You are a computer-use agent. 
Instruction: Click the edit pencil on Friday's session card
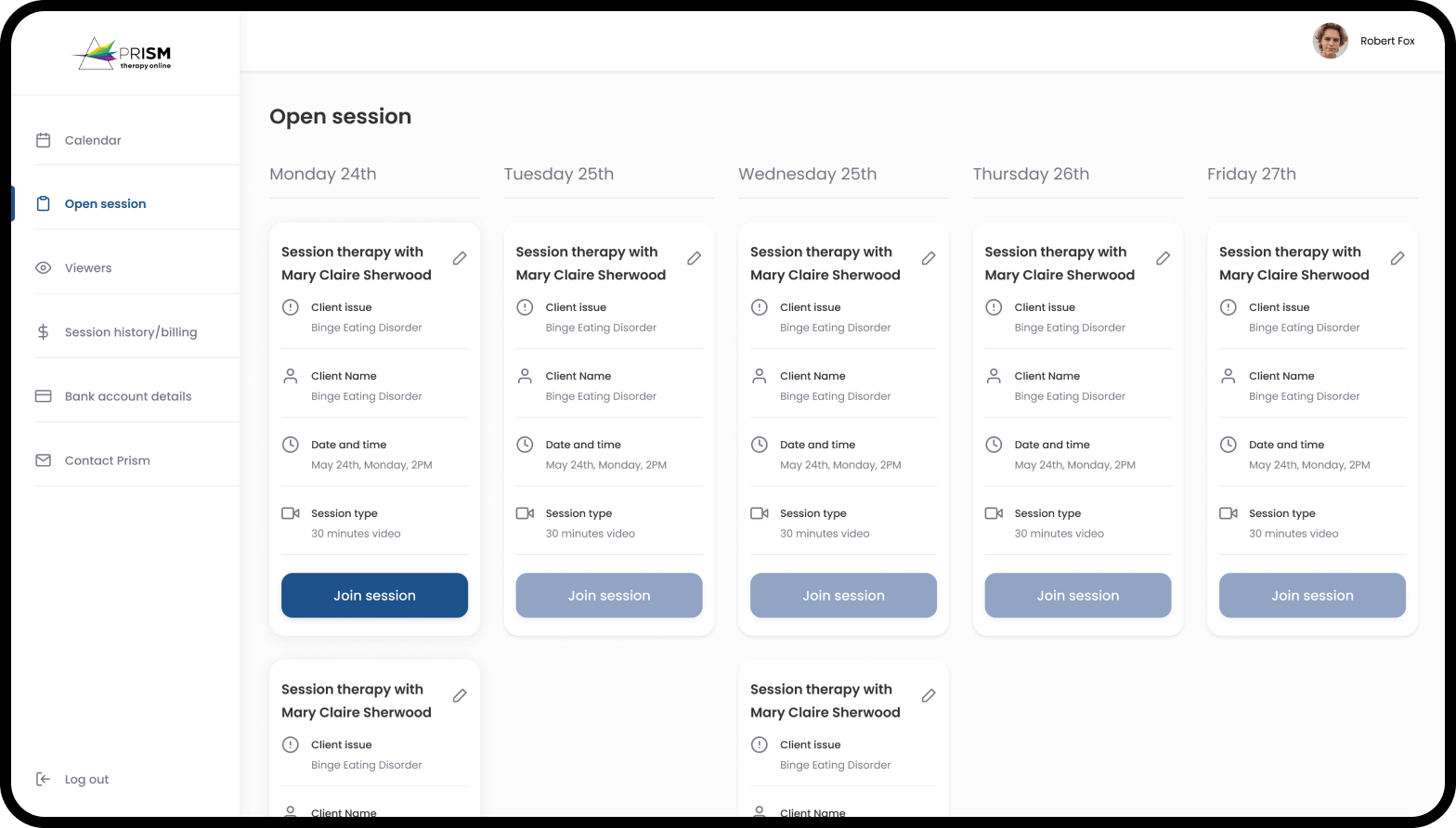click(x=1397, y=258)
